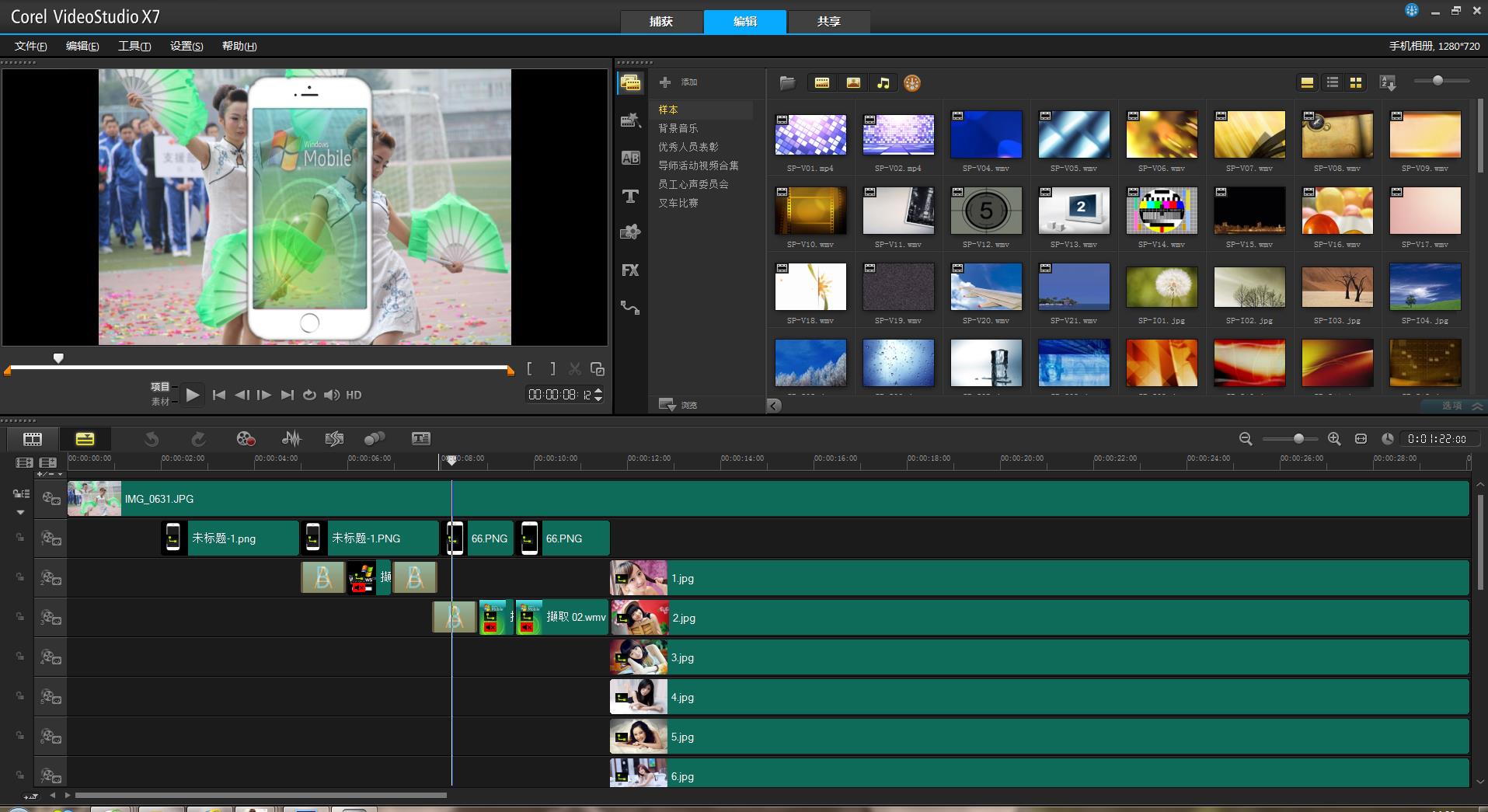Toggle repeat playback
Image resolution: width=1488 pixels, height=812 pixels.
(309, 395)
